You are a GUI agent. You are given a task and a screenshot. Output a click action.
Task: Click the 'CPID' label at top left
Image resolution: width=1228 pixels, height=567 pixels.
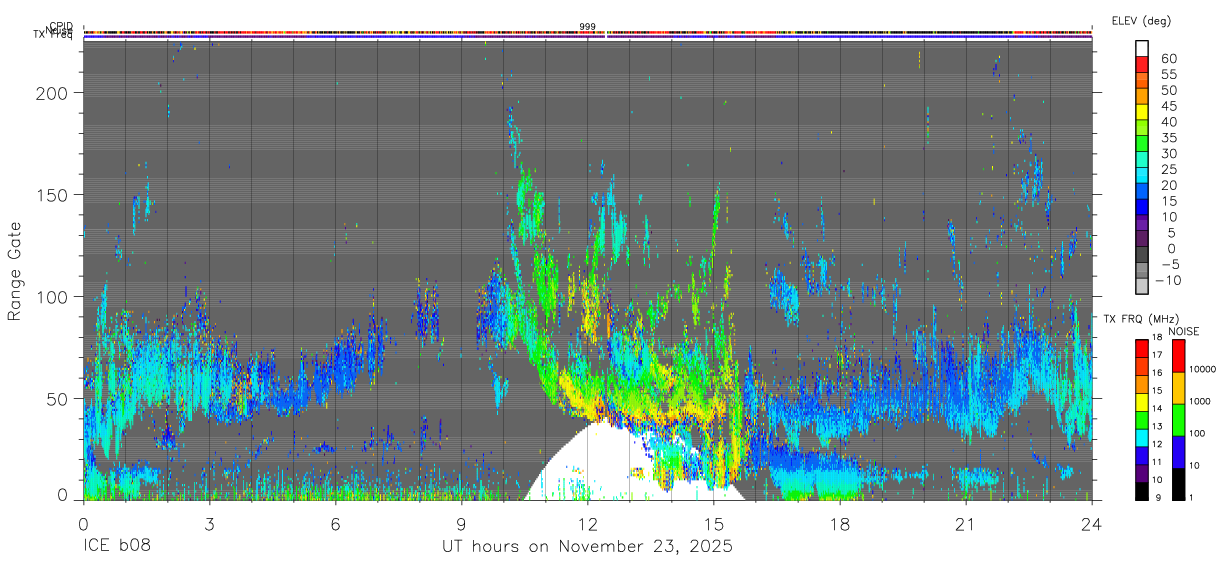click(x=60, y=26)
